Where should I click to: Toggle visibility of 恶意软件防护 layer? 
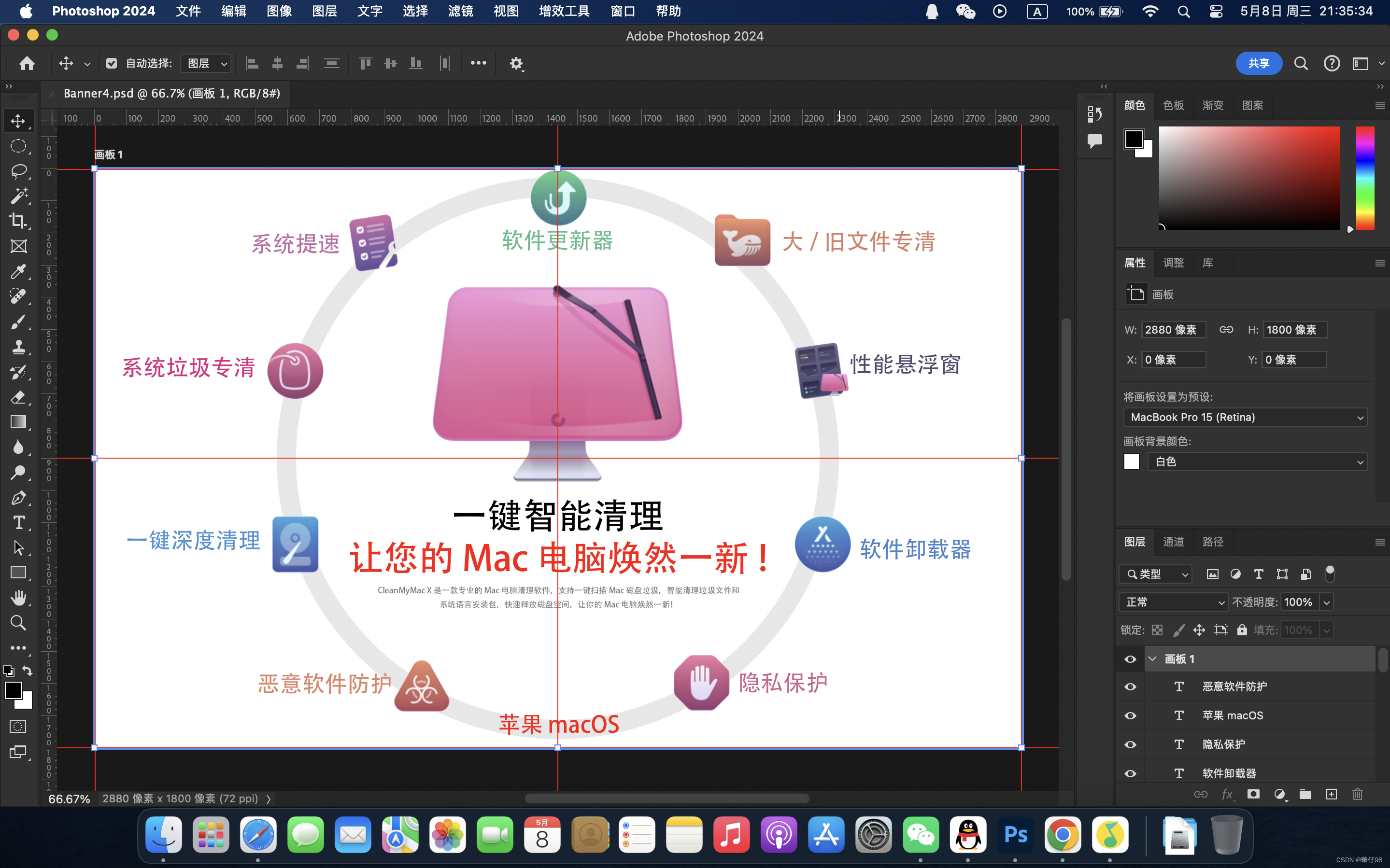[1130, 687]
